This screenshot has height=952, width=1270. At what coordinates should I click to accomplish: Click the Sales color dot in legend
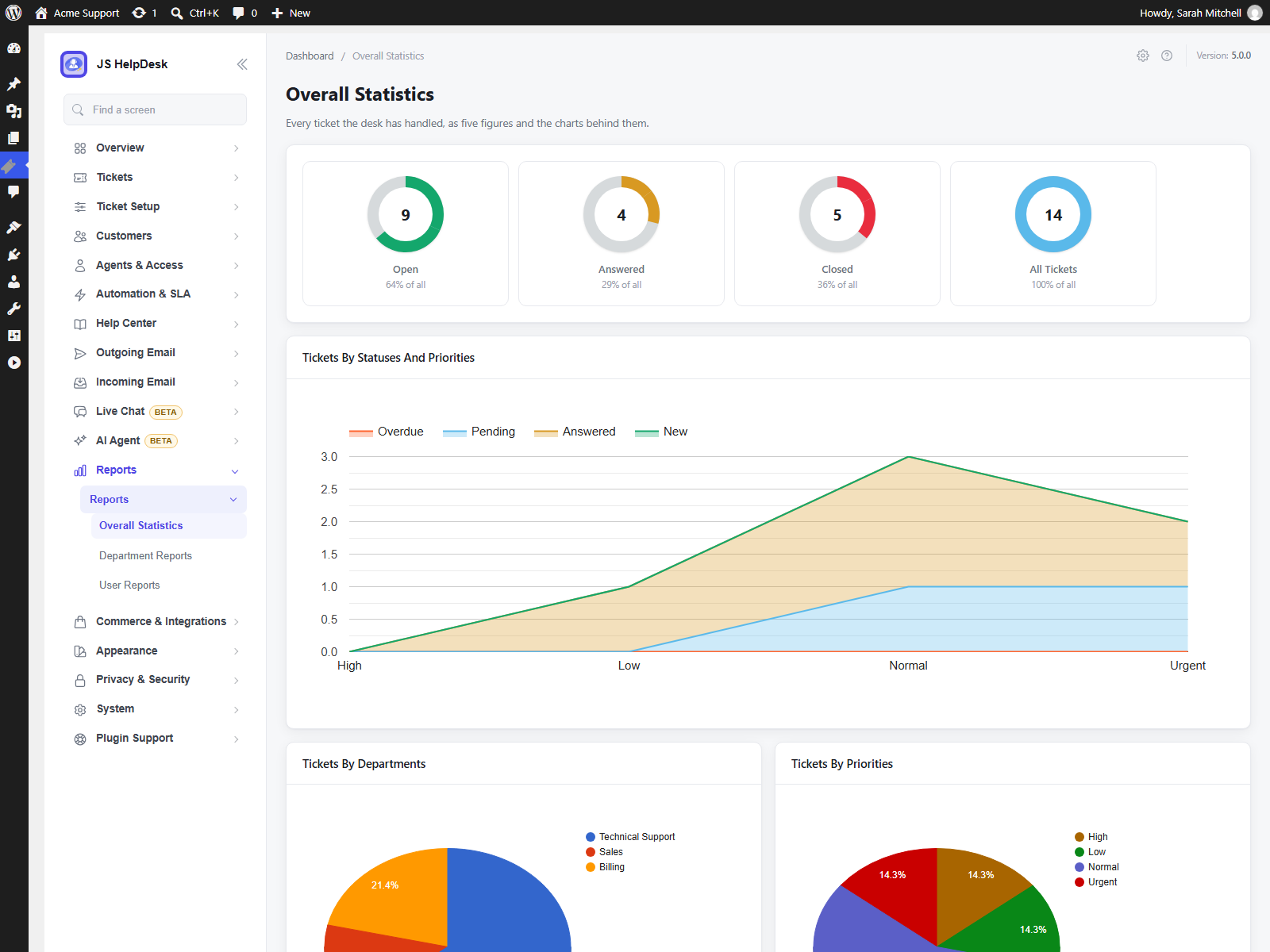[591, 852]
